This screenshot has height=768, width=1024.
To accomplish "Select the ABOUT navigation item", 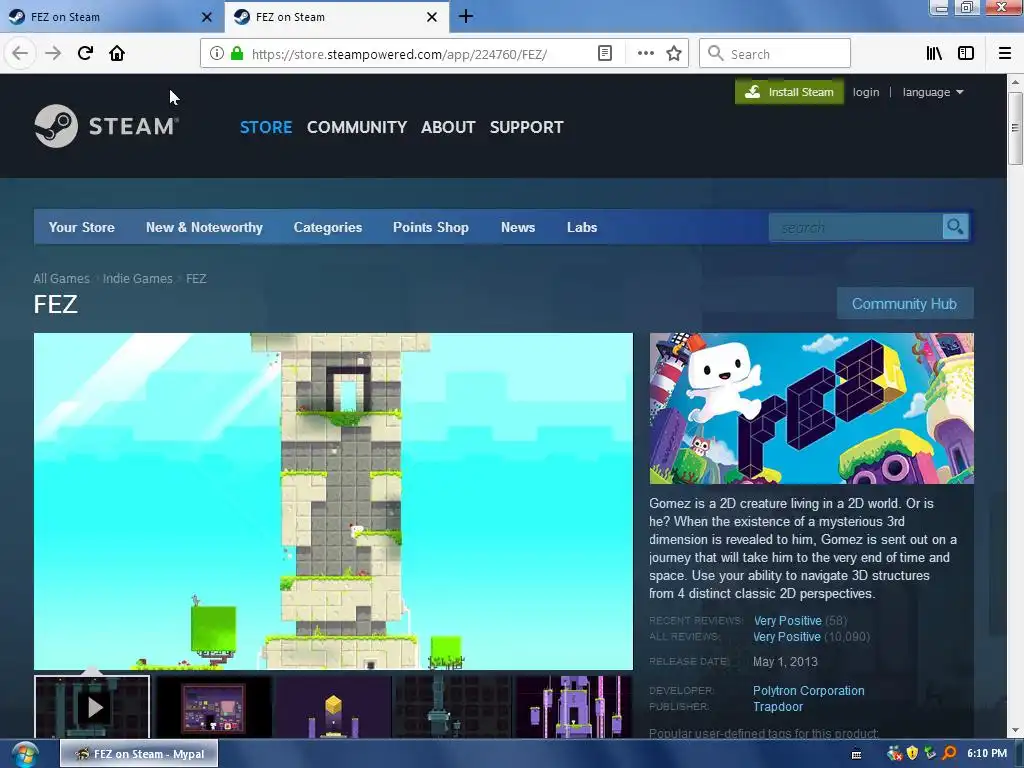I will click(448, 127).
